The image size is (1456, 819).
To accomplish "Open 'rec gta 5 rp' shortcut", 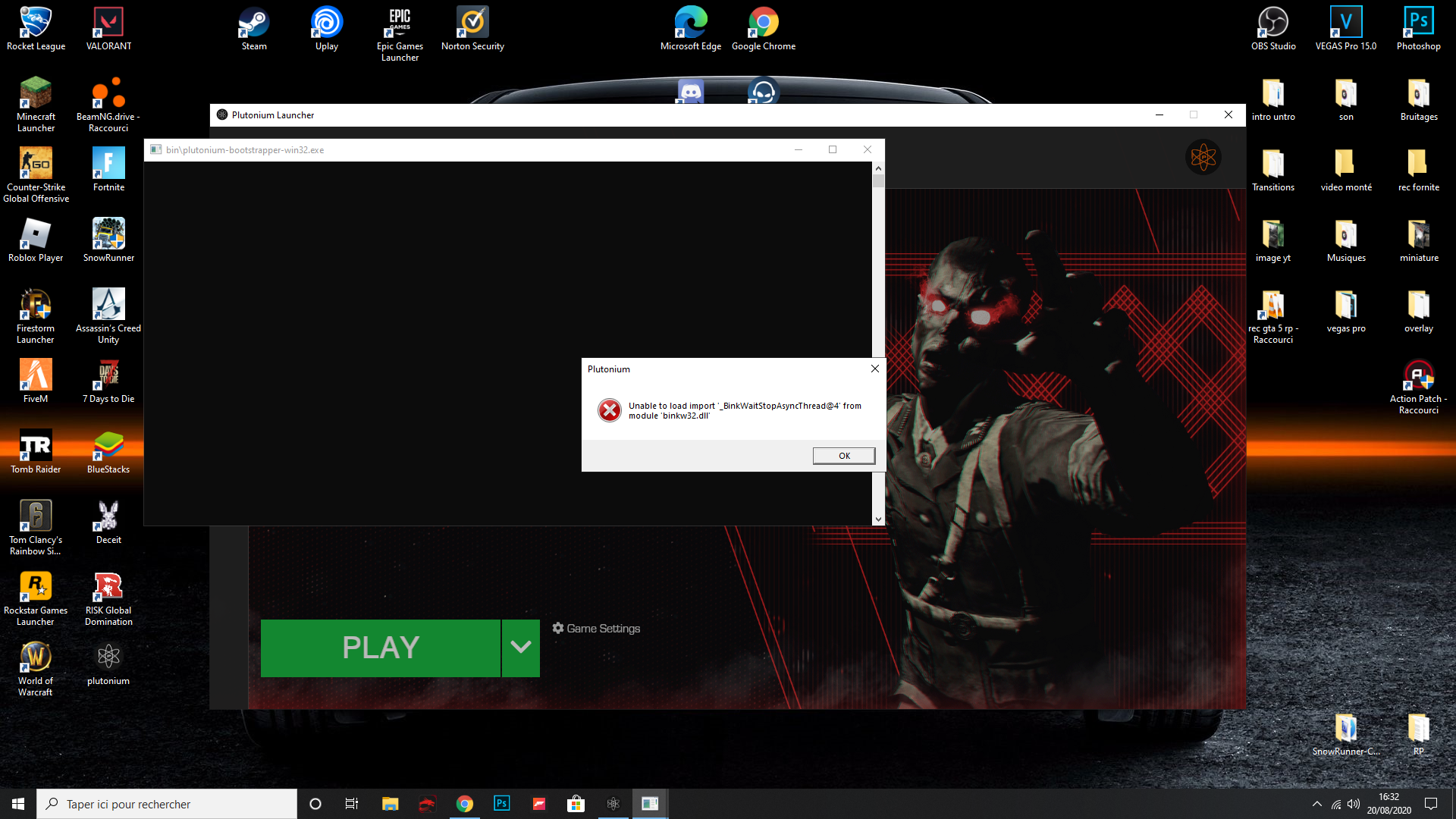I will point(1273,316).
